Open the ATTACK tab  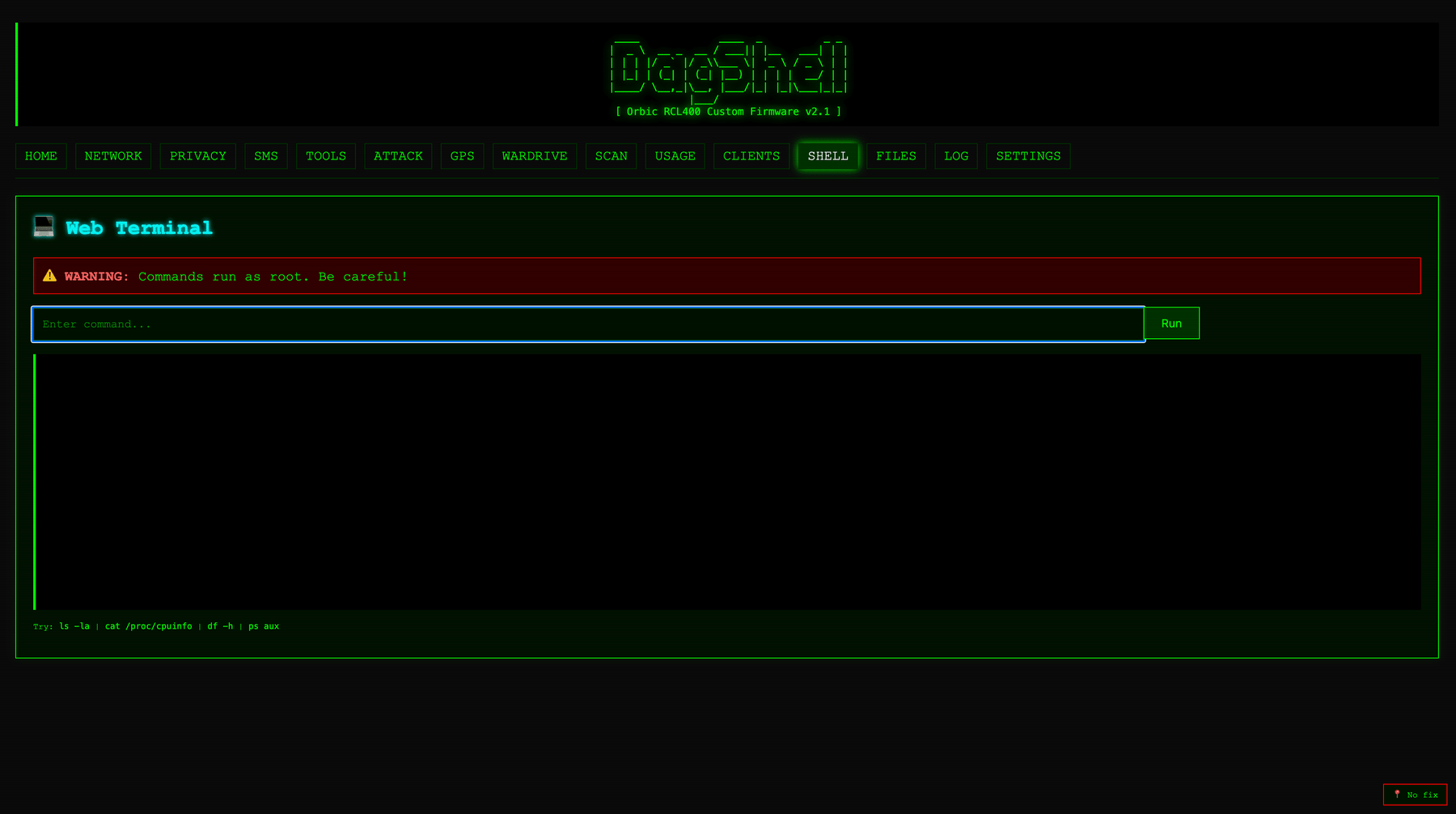click(398, 156)
